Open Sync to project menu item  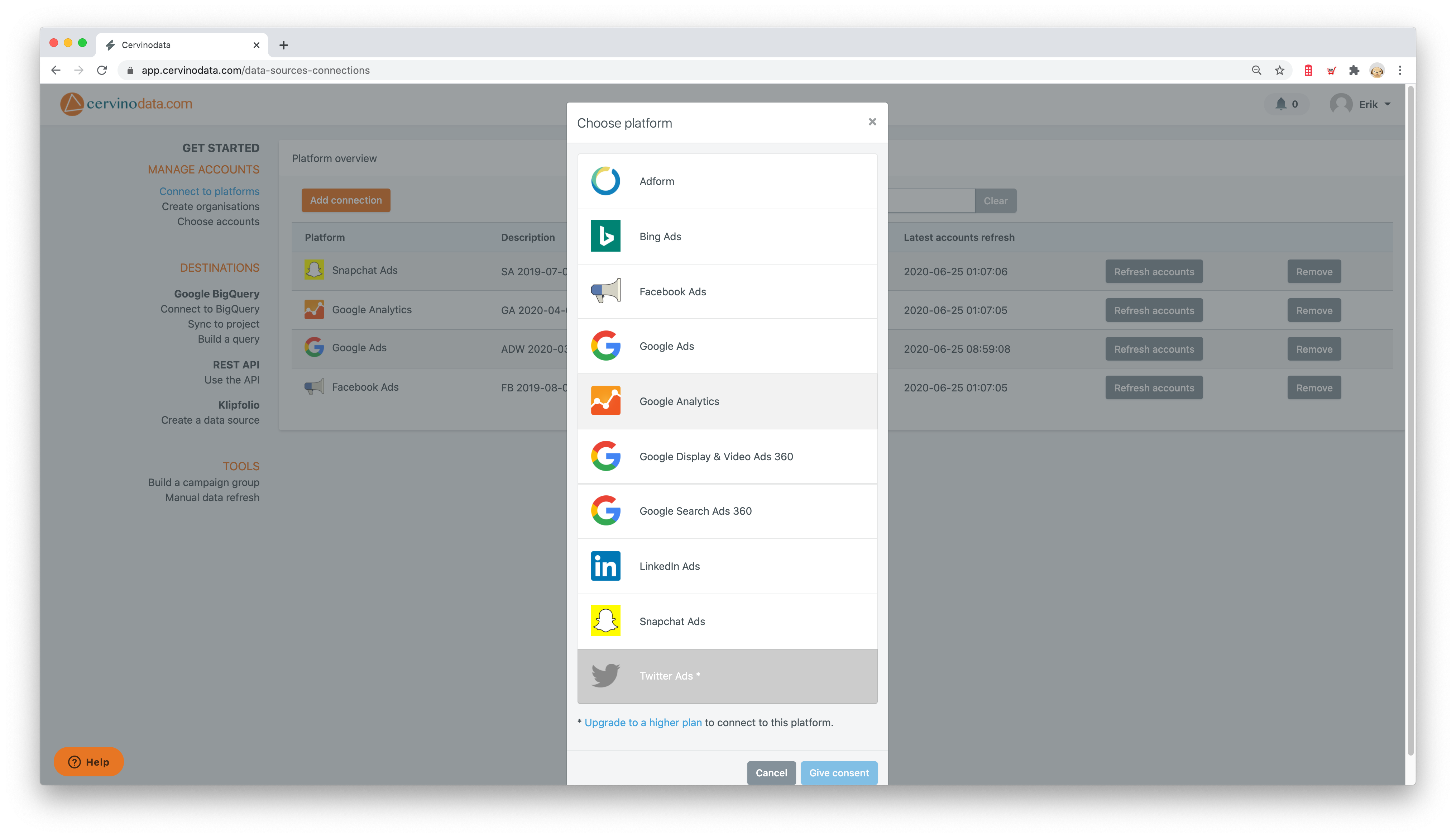[223, 324]
